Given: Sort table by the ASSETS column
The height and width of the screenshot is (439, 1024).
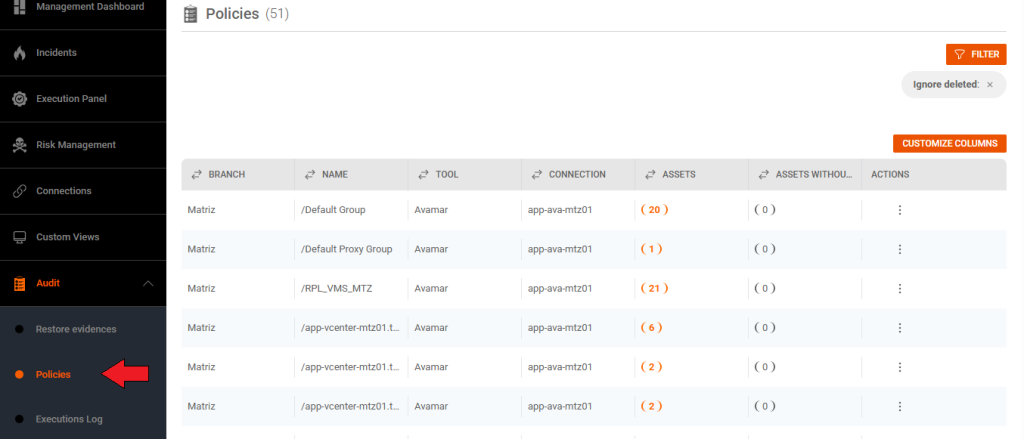Looking at the screenshot, I should [651, 174].
